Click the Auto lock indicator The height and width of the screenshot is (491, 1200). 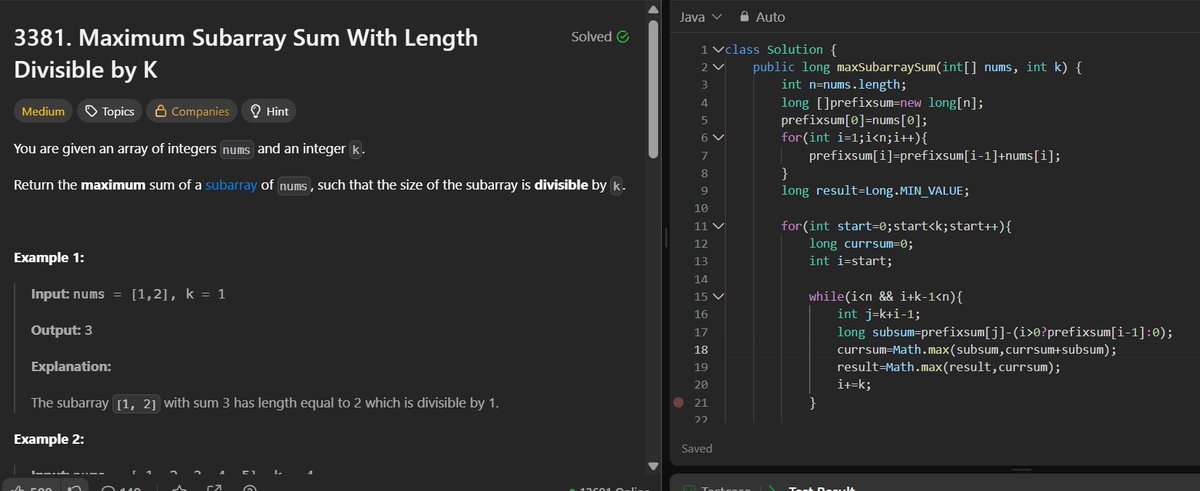(x=761, y=17)
